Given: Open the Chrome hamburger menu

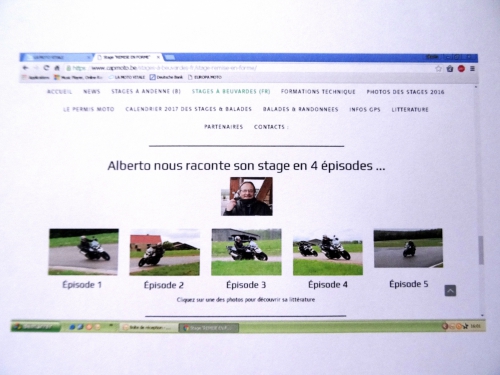Looking at the screenshot, I should pos(472,69).
